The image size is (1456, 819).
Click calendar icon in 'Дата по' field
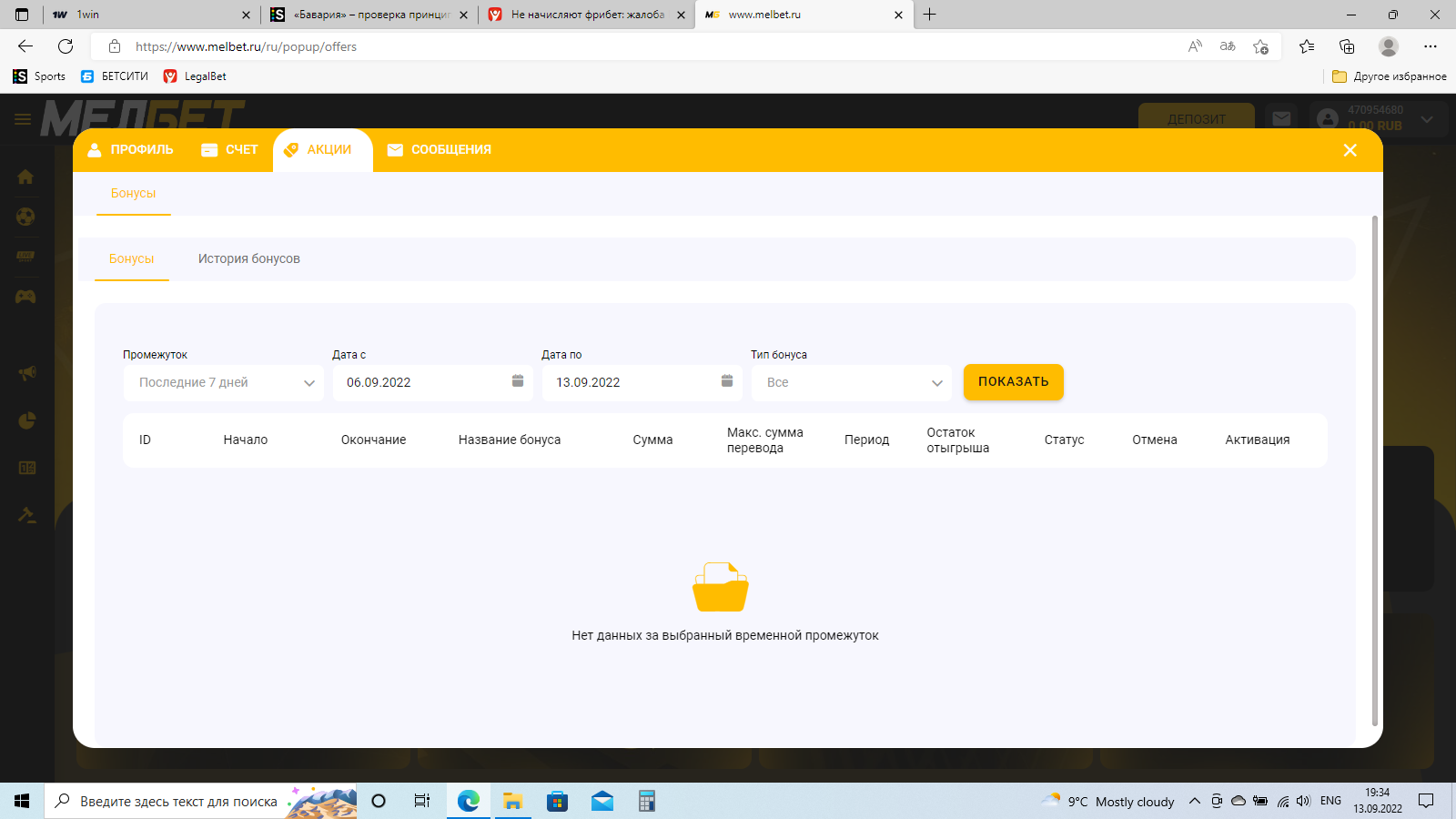[x=727, y=381]
